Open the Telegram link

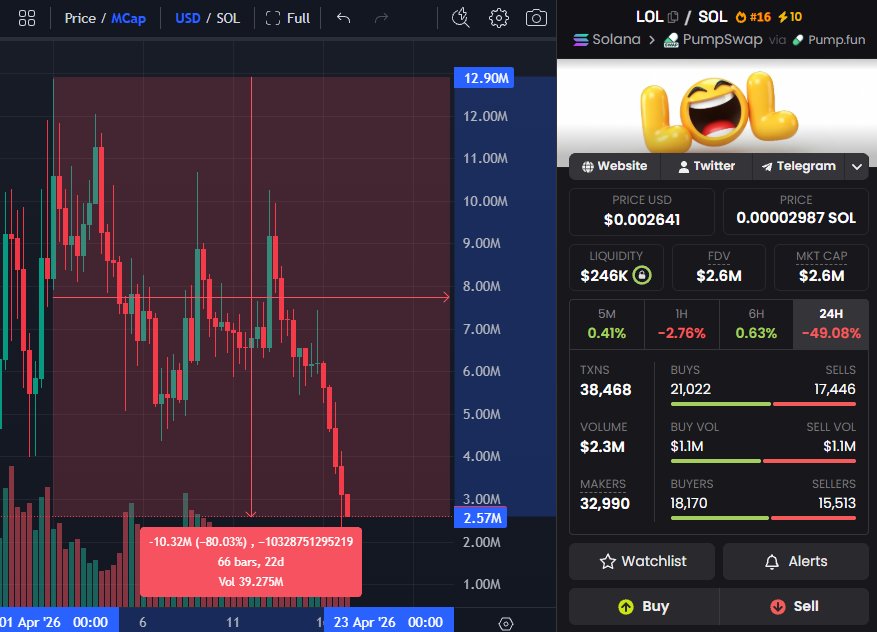798,166
